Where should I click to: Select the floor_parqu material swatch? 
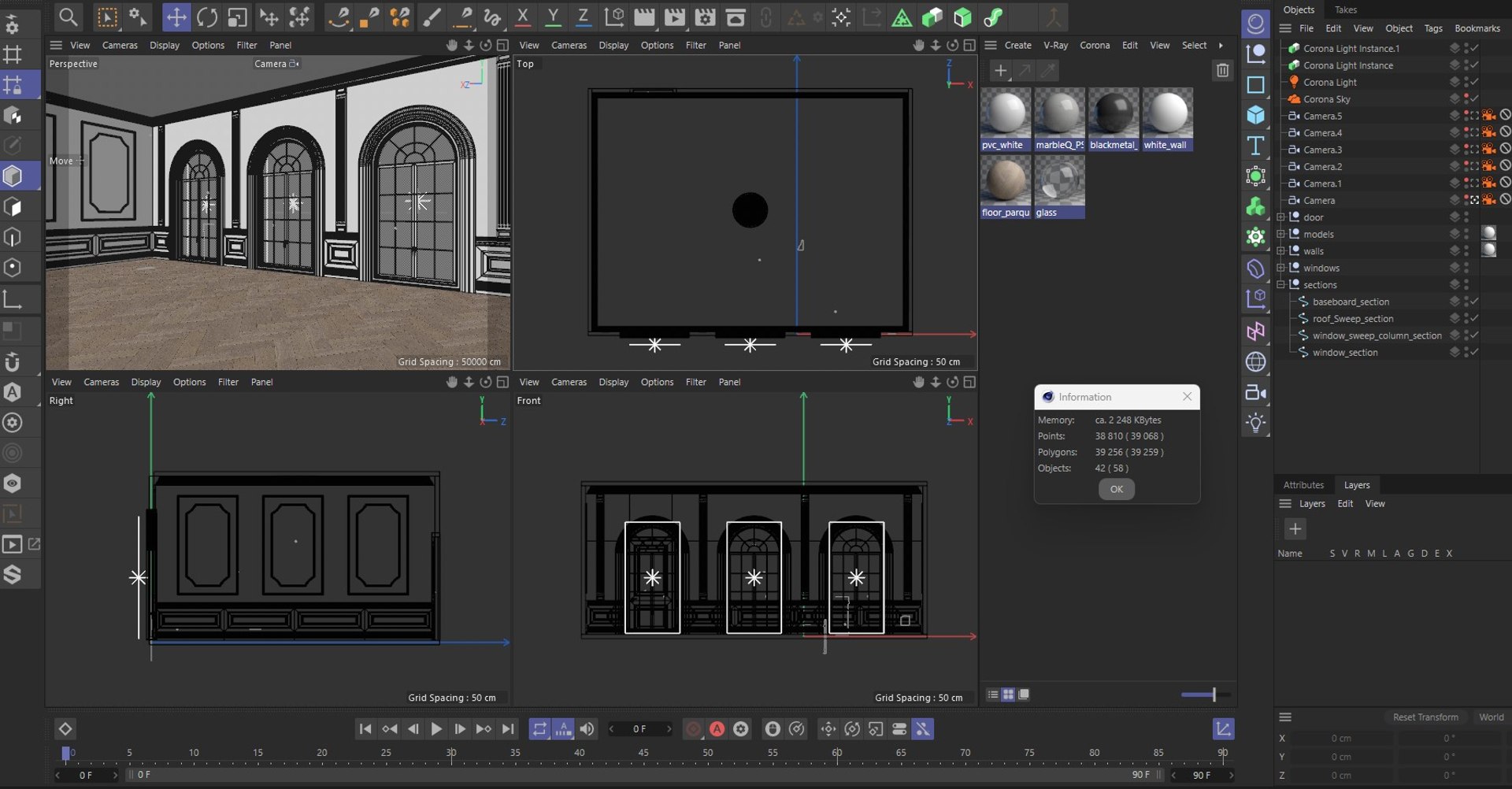pyautogui.click(x=1006, y=187)
